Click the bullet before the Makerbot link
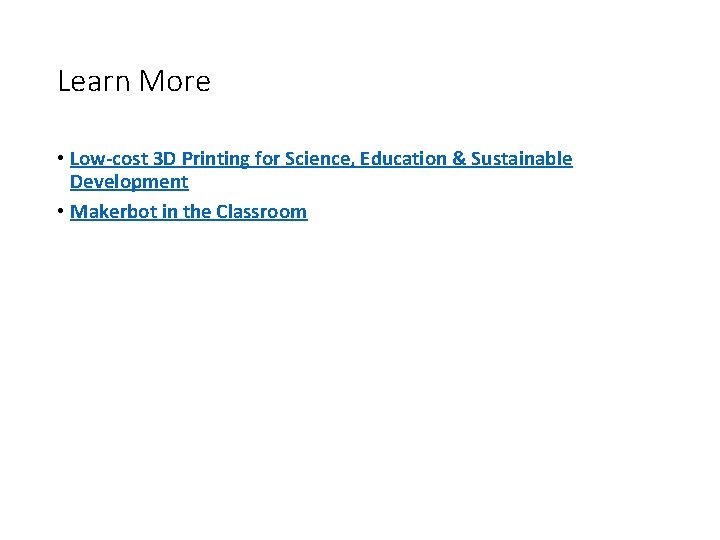This screenshot has height=540, width=720. click(x=61, y=212)
